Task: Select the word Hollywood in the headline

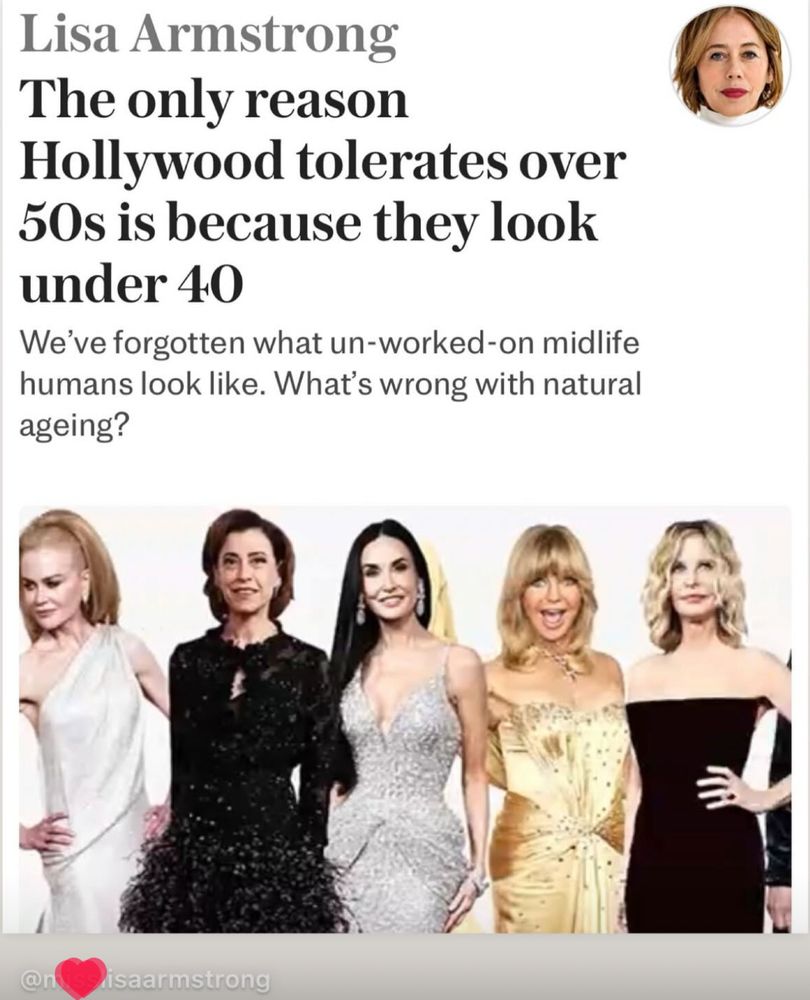Action: tap(151, 162)
